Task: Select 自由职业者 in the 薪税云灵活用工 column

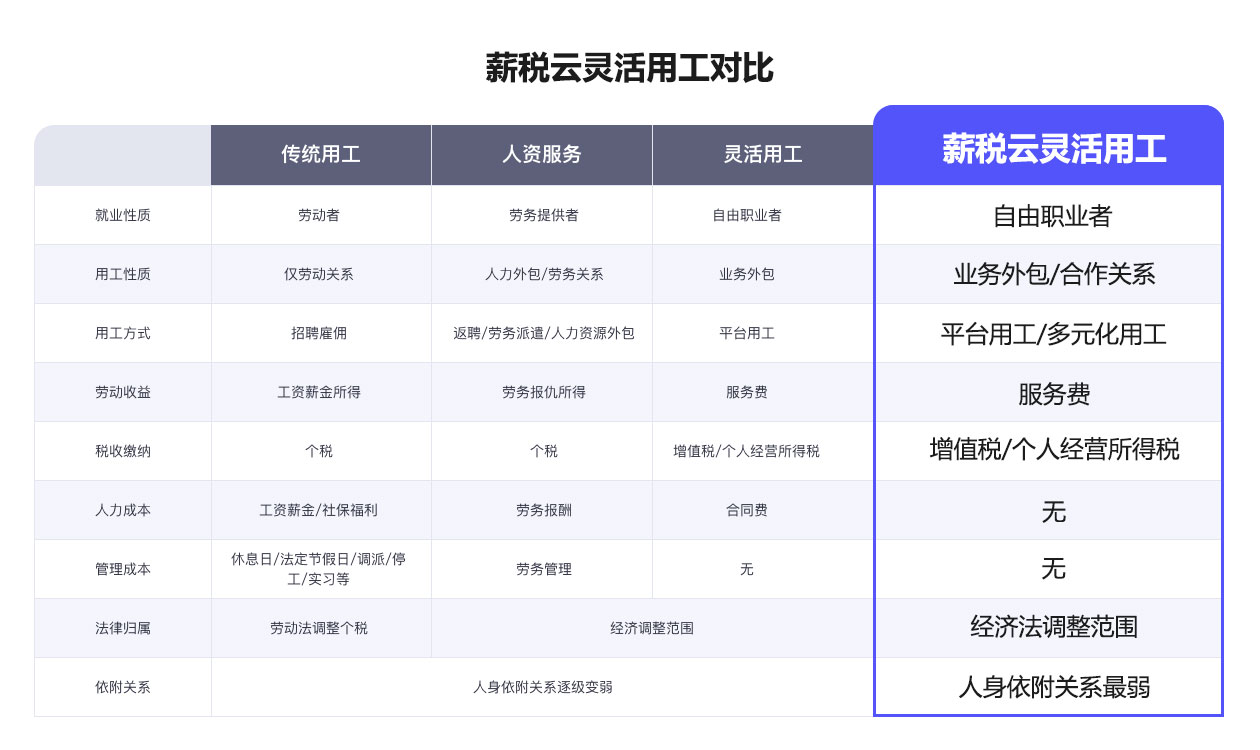Action: [1053, 216]
